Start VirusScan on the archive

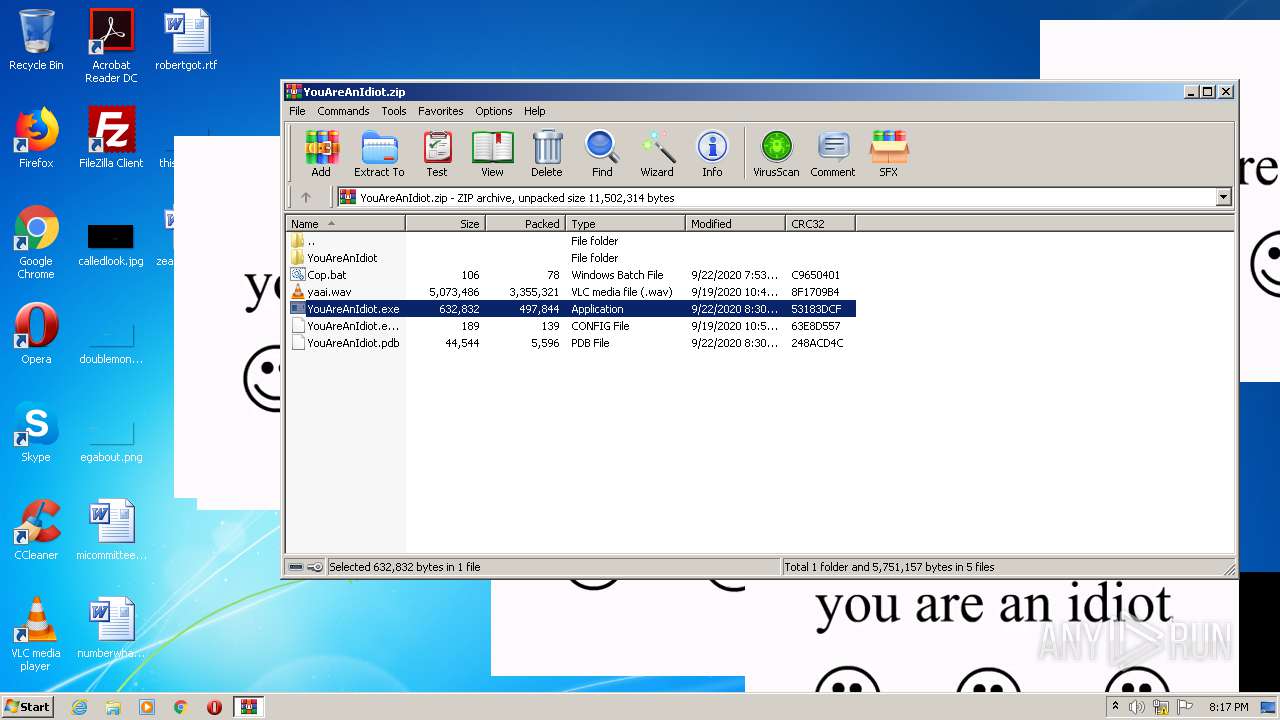[x=776, y=154]
